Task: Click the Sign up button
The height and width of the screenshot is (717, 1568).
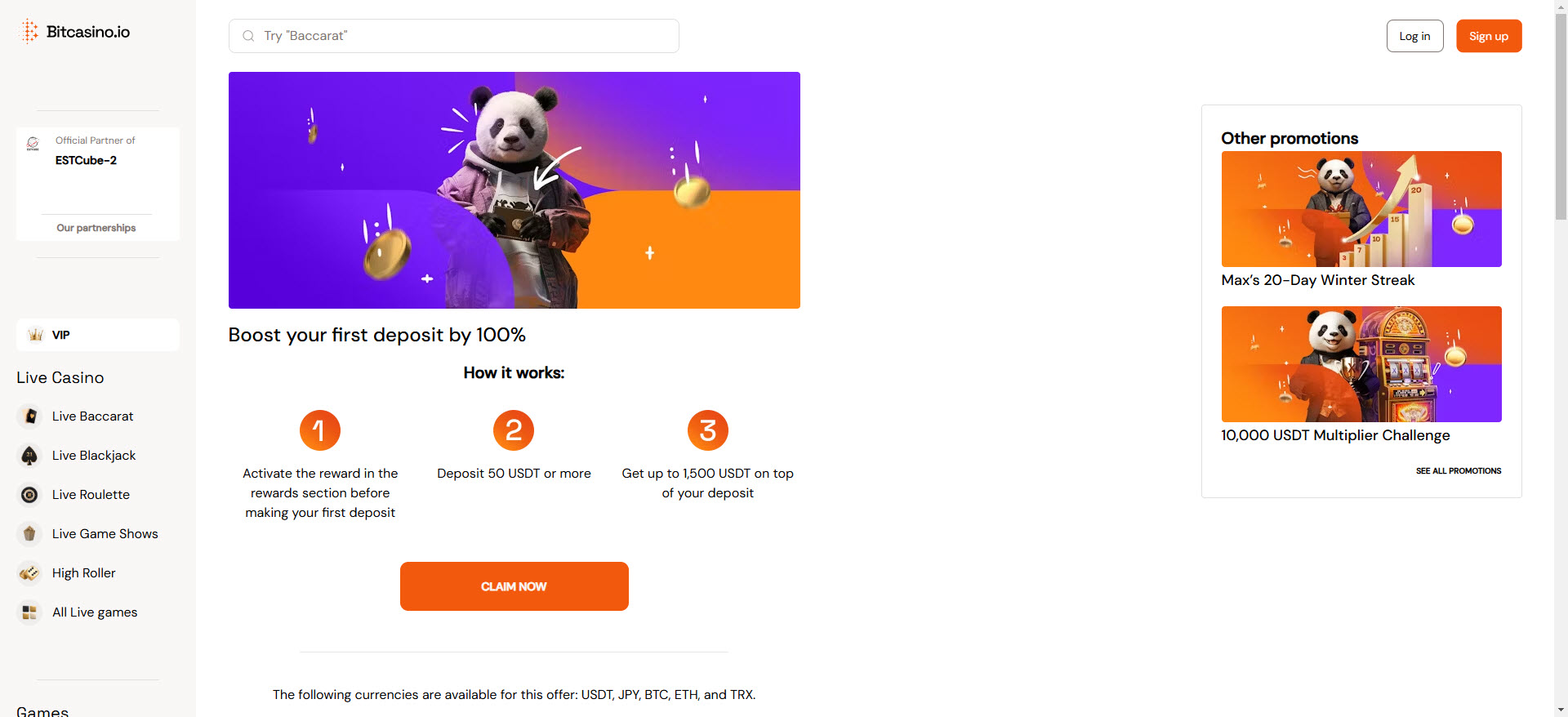Action: point(1489,36)
